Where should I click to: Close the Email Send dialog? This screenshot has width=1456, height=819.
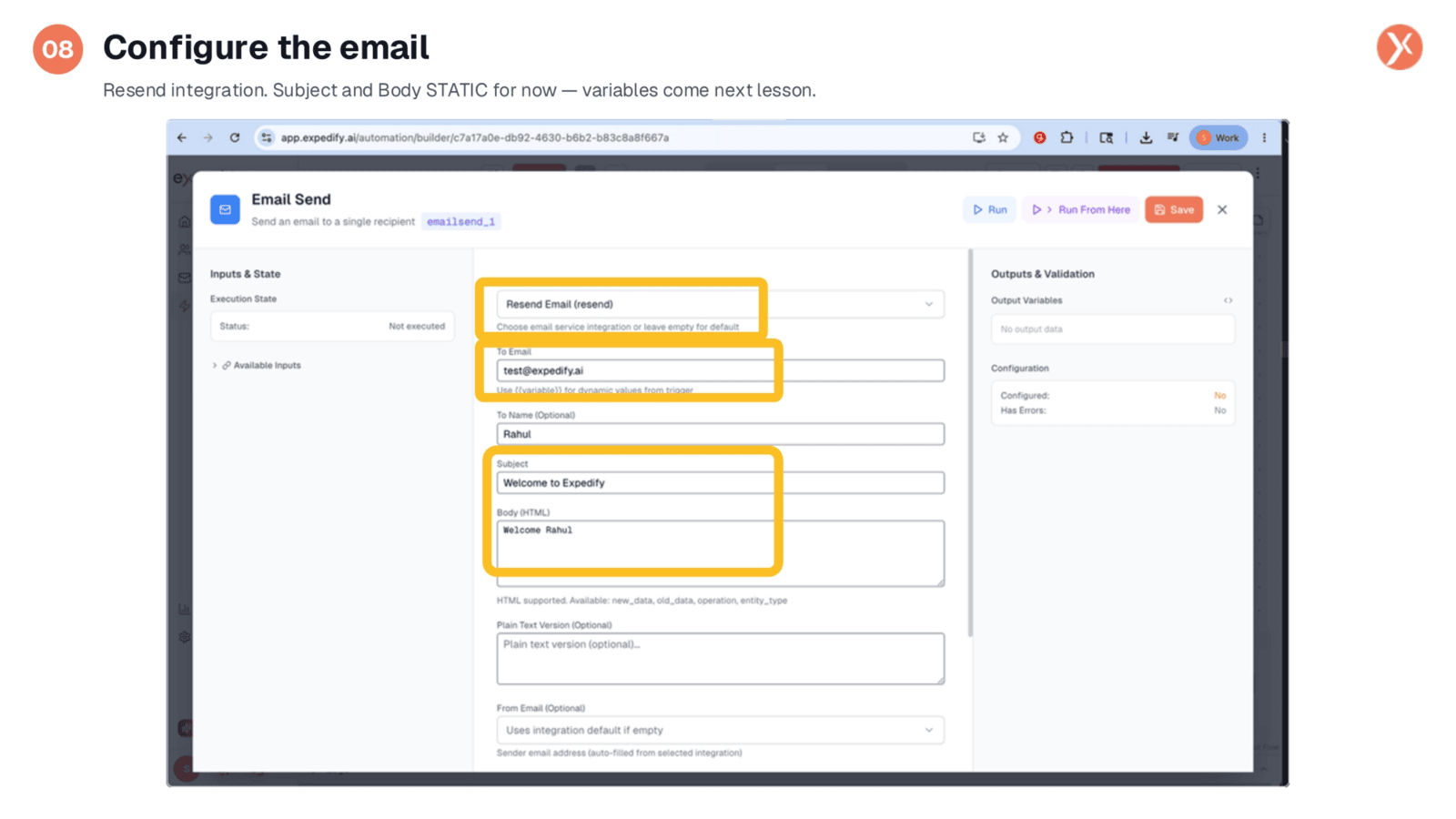click(1222, 209)
